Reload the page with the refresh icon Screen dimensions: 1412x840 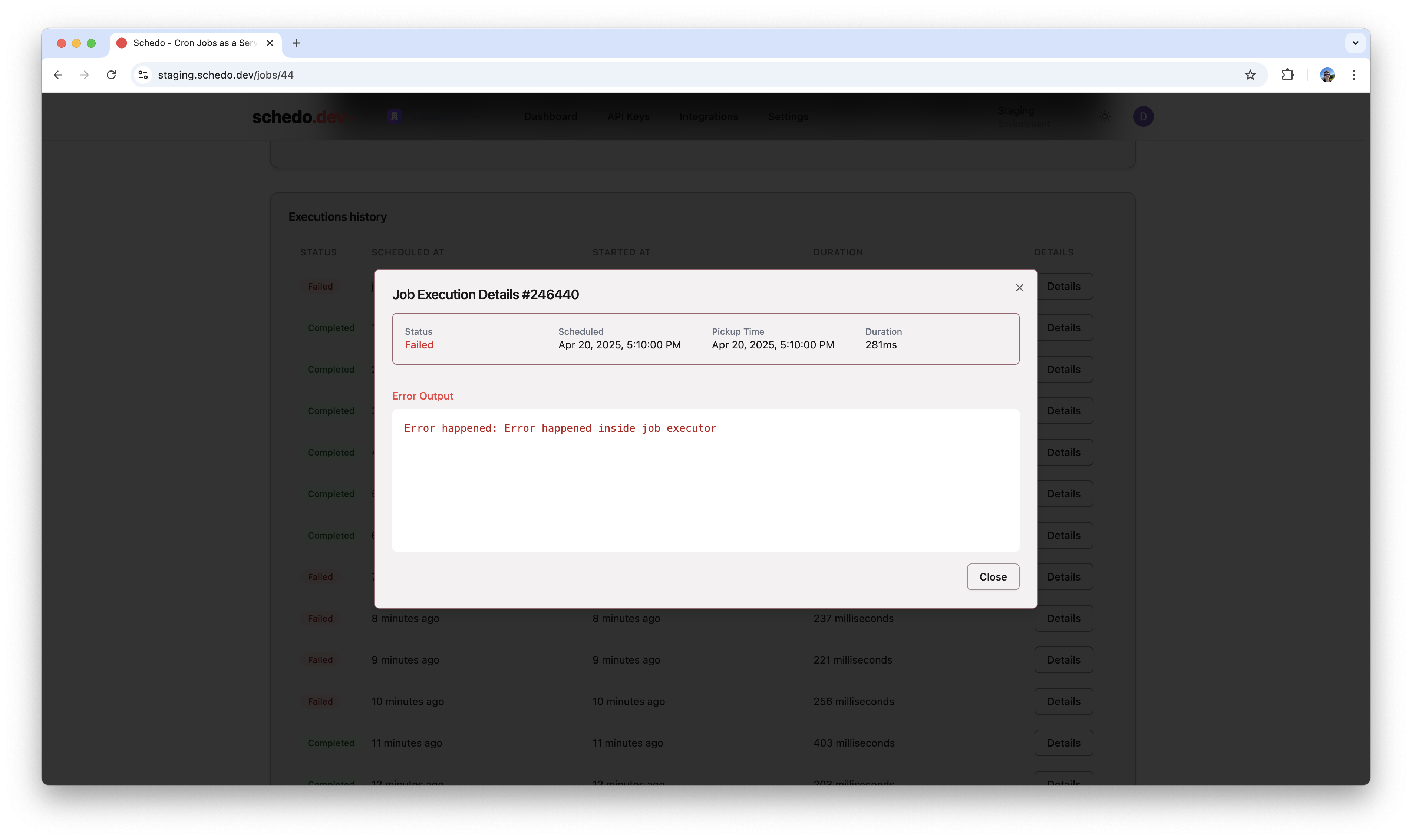[112, 75]
